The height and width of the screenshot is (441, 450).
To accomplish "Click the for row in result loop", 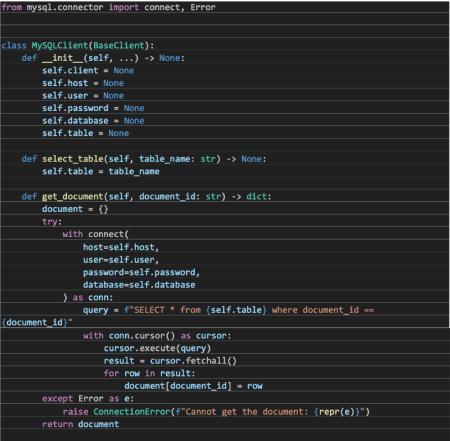I will (x=149, y=373).
